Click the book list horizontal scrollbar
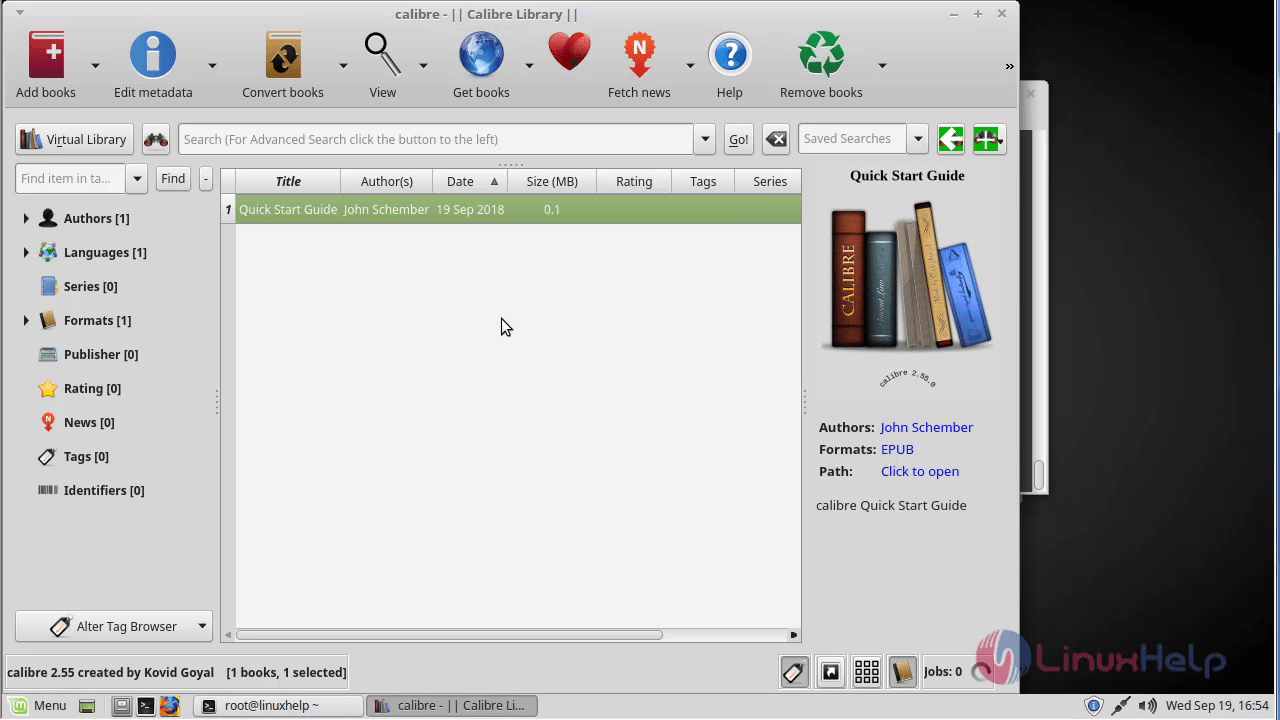Viewport: 1280px width, 720px height. point(449,635)
